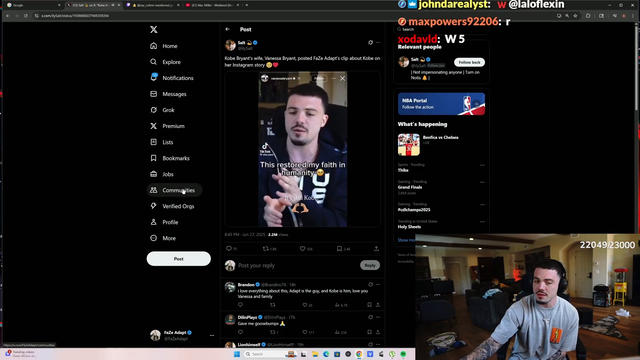Open Communities in the sidebar
This screenshot has height=360, width=640.
[x=174, y=190]
